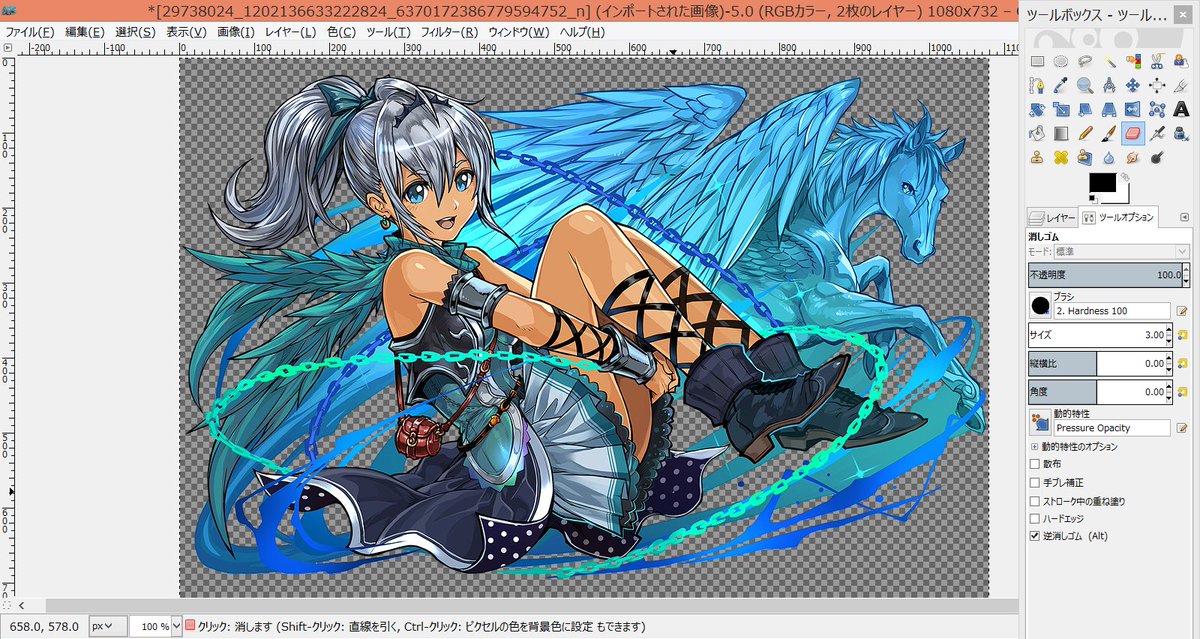The width and height of the screenshot is (1200, 639).
Task: Select the Heal bandage tool
Action: pos(1061,157)
